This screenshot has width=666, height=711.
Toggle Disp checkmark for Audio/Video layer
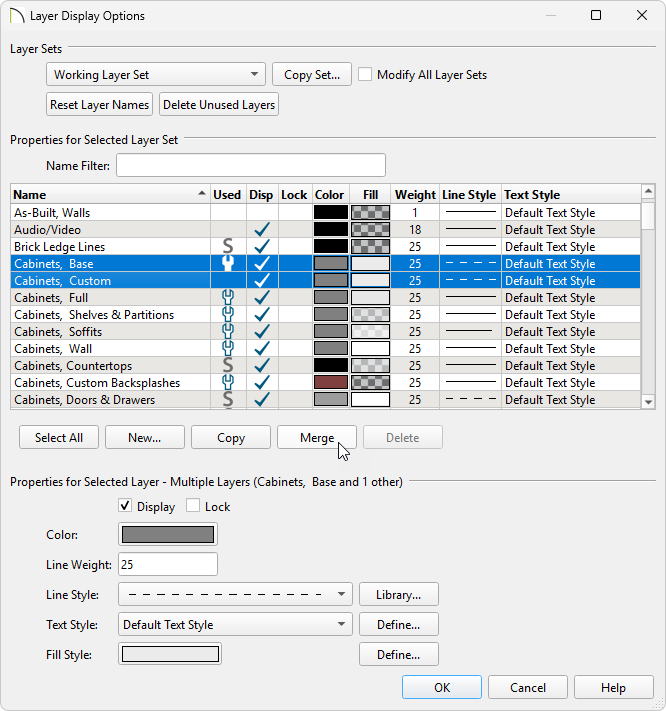click(262, 229)
